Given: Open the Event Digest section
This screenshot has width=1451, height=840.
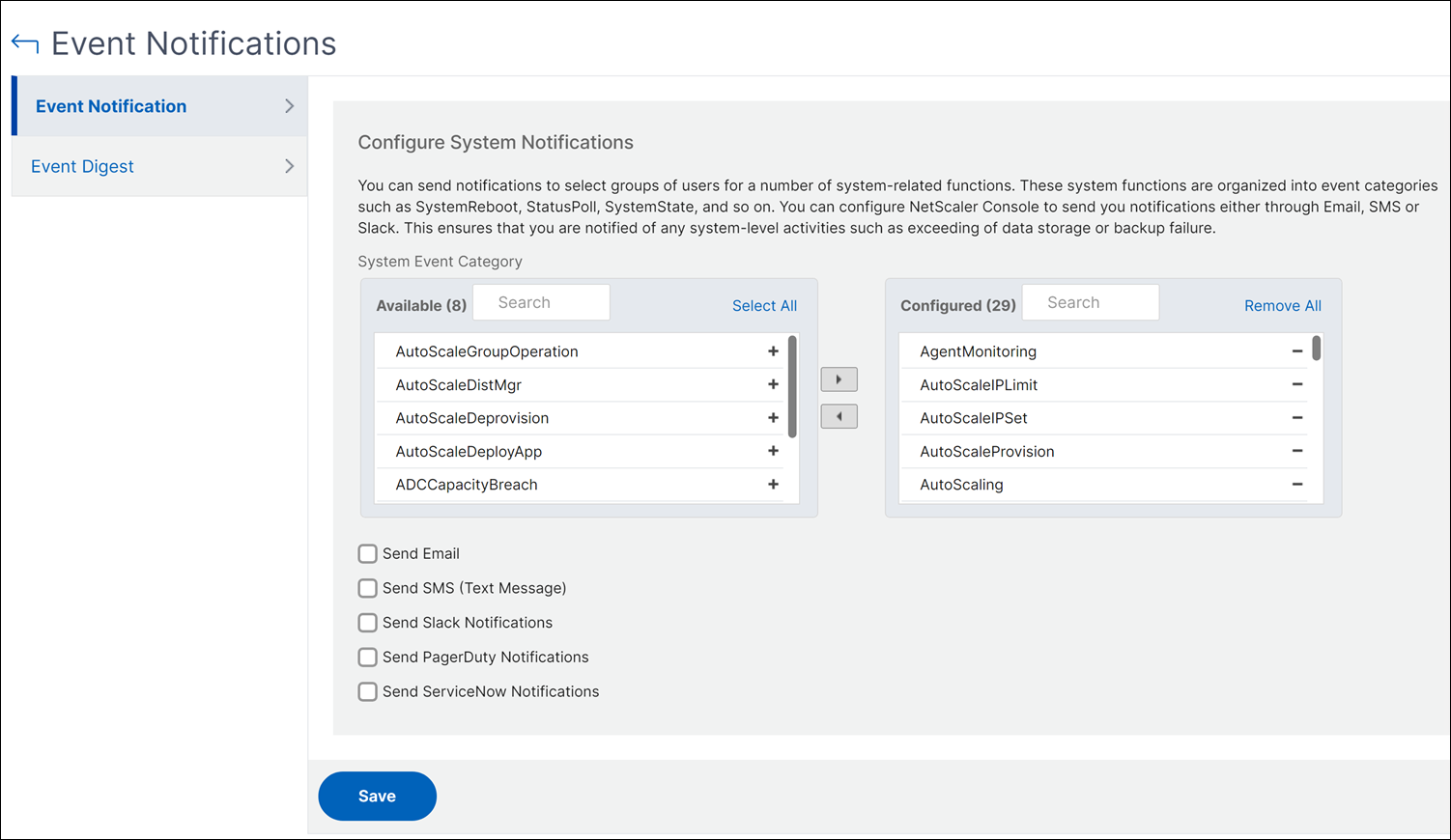Looking at the screenshot, I should tap(83, 166).
